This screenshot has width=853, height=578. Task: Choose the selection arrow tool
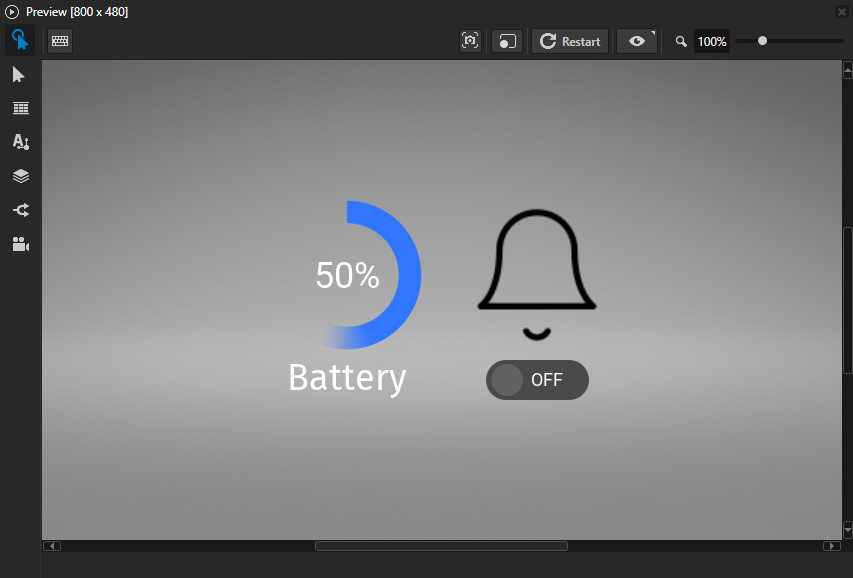[x=18, y=75]
